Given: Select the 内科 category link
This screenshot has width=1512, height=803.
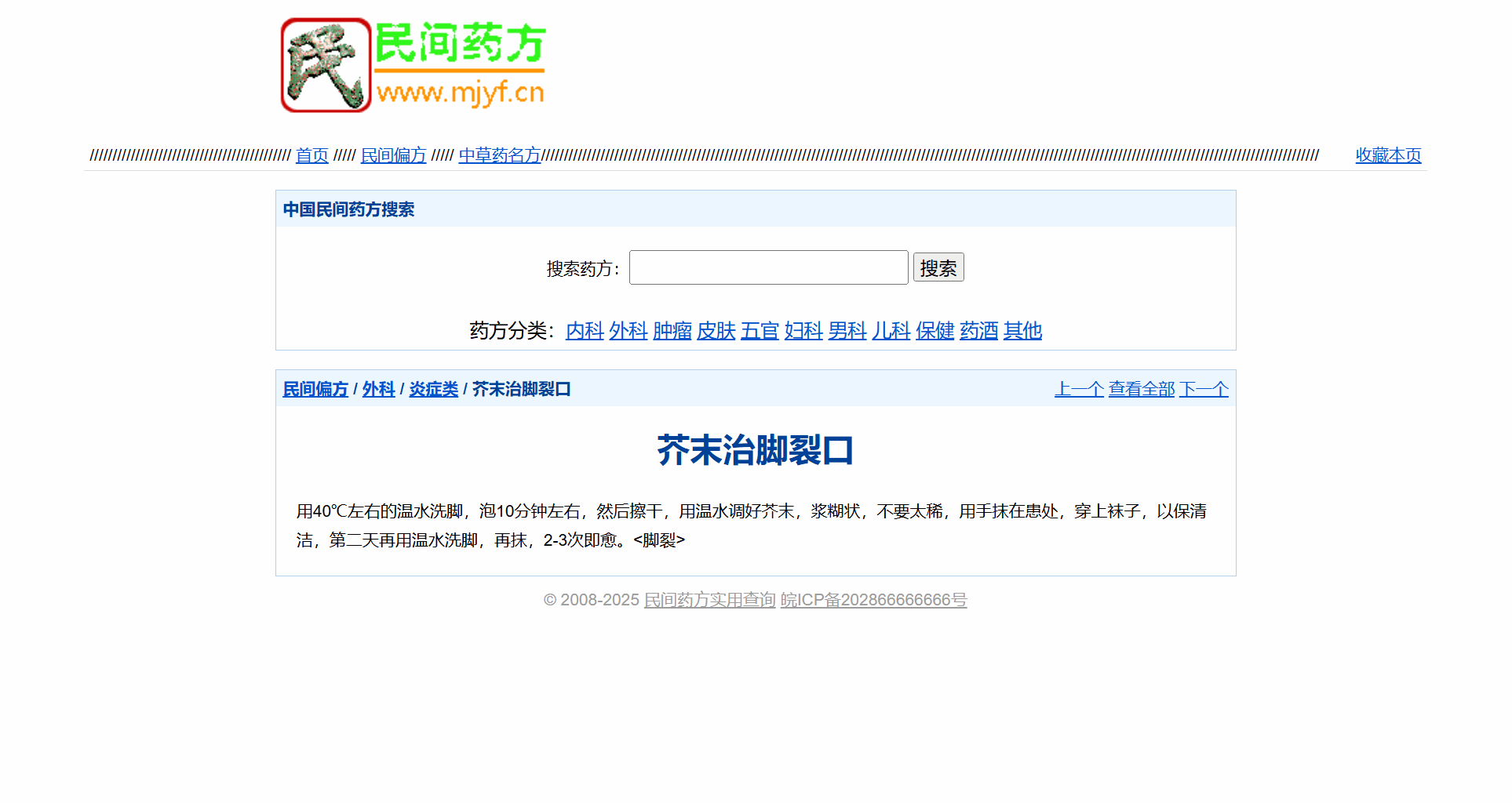Looking at the screenshot, I should 585,331.
